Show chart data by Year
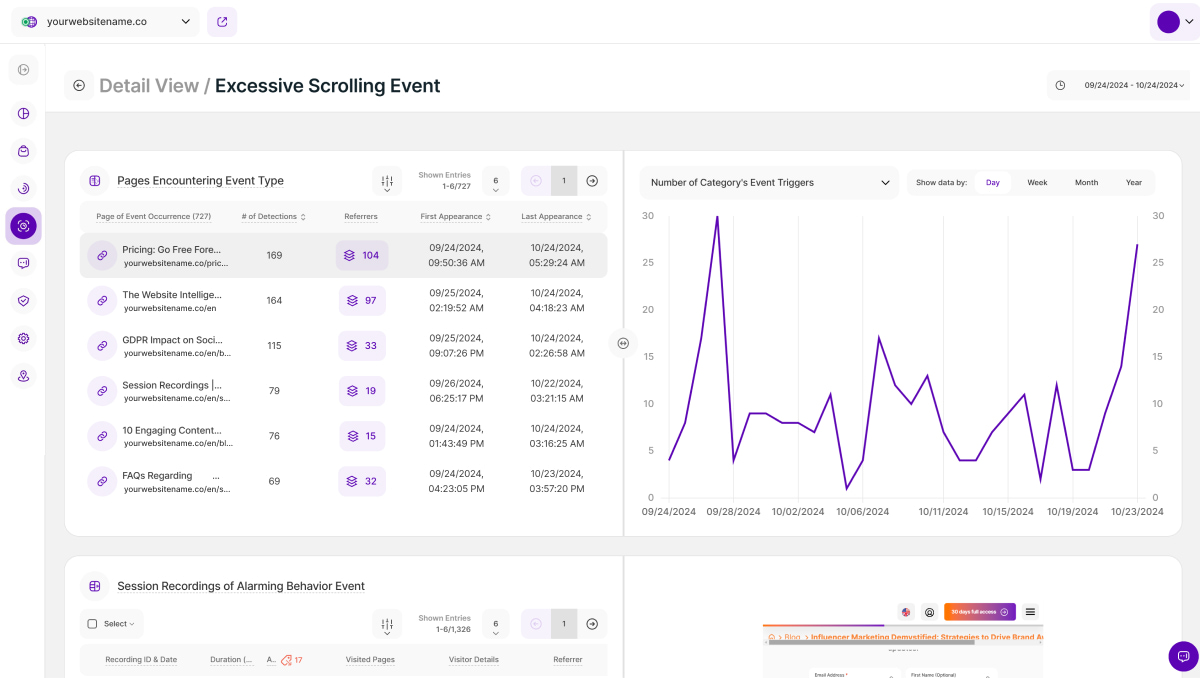Screen dimensions: 1200x678 point(1133,183)
